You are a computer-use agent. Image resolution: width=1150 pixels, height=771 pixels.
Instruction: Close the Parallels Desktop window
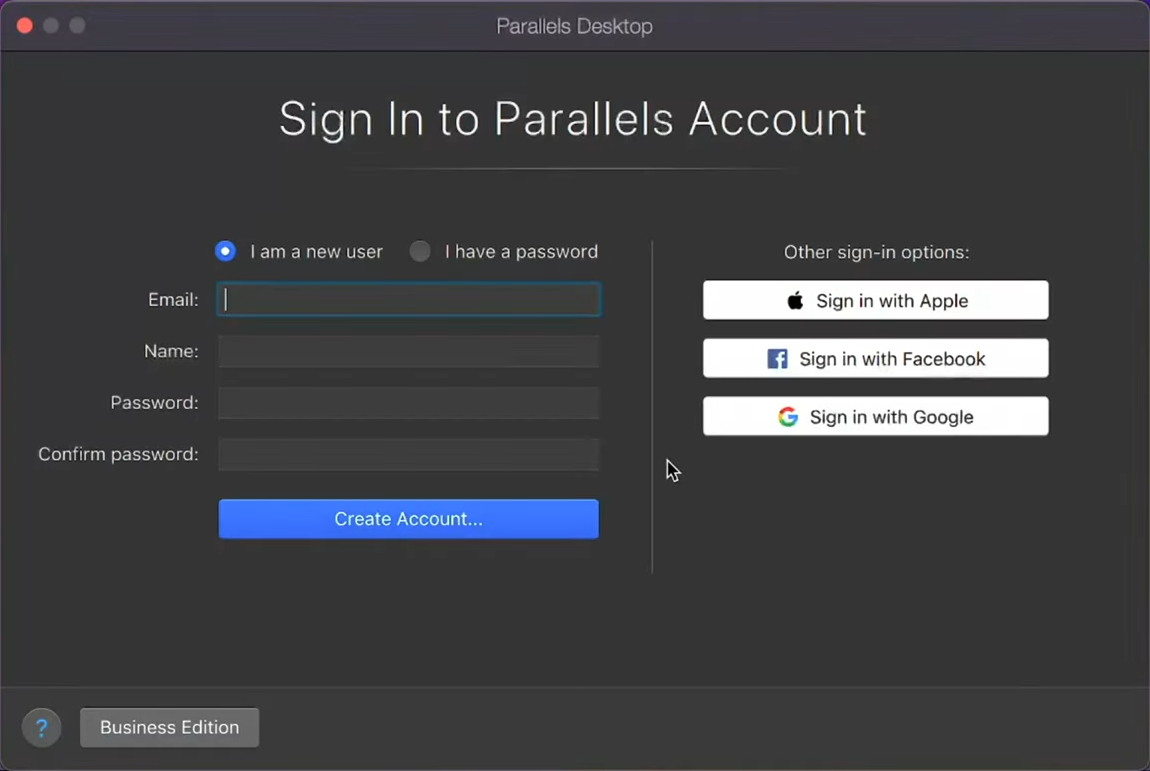(25, 26)
